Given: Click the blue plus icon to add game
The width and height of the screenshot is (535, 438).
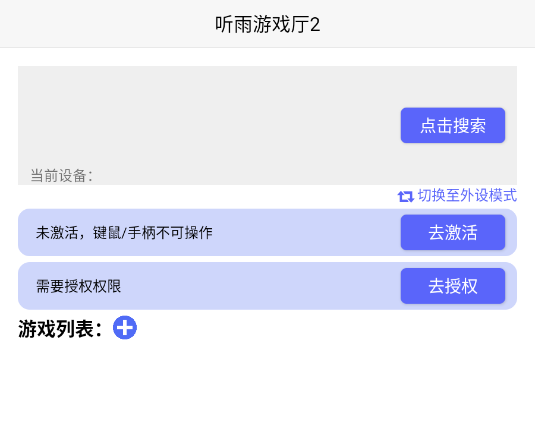Looking at the screenshot, I should point(125,327).
